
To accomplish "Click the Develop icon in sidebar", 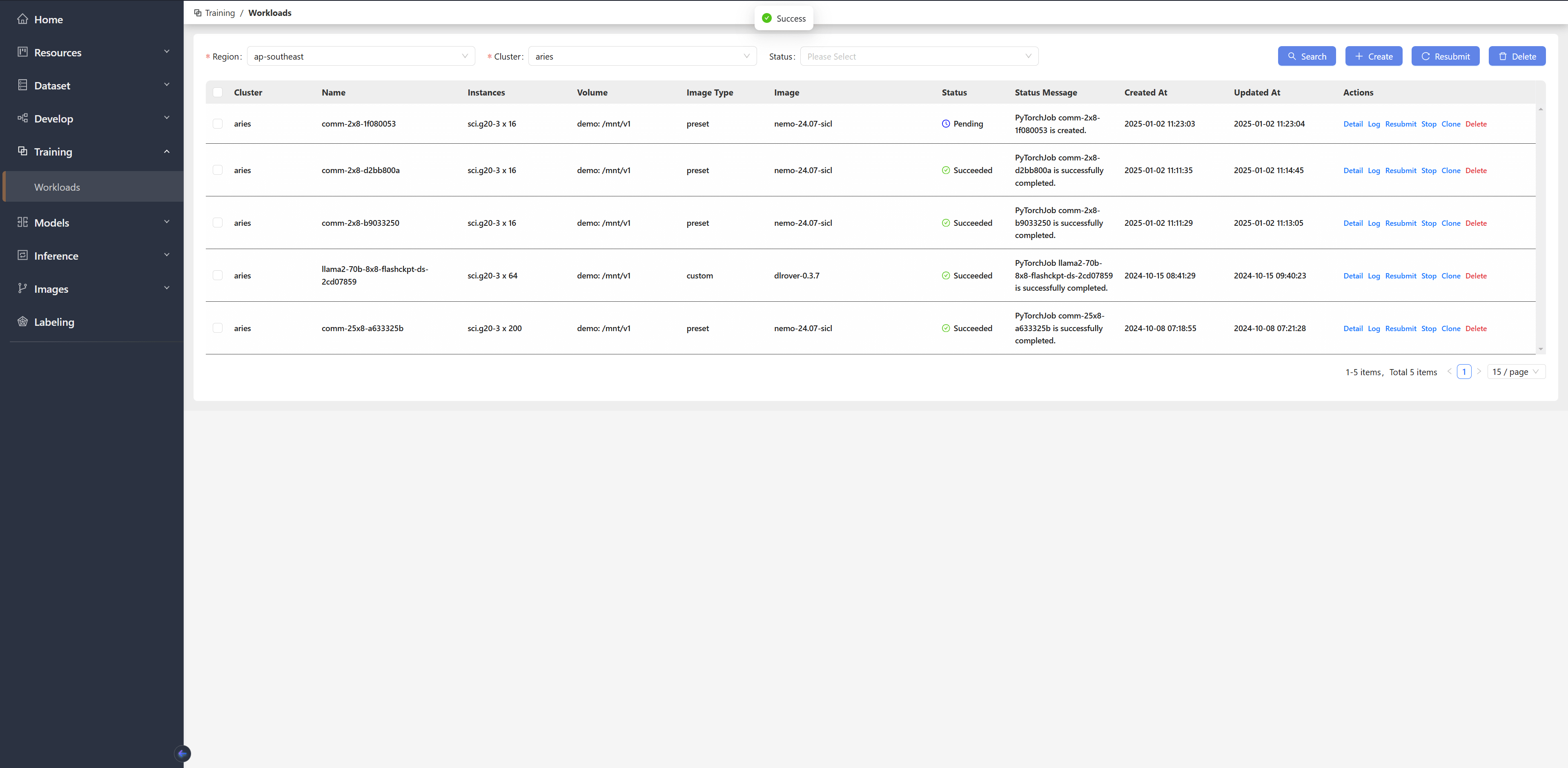I will point(22,118).
